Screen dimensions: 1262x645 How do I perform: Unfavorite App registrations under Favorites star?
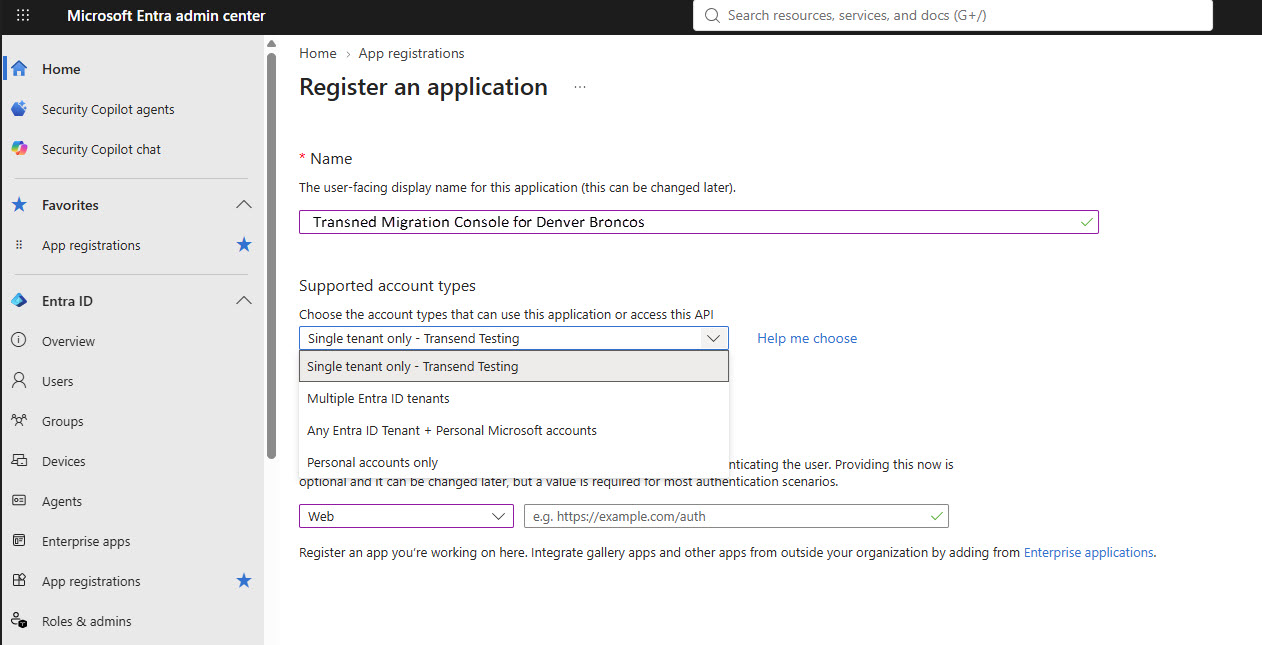point(244,245)
